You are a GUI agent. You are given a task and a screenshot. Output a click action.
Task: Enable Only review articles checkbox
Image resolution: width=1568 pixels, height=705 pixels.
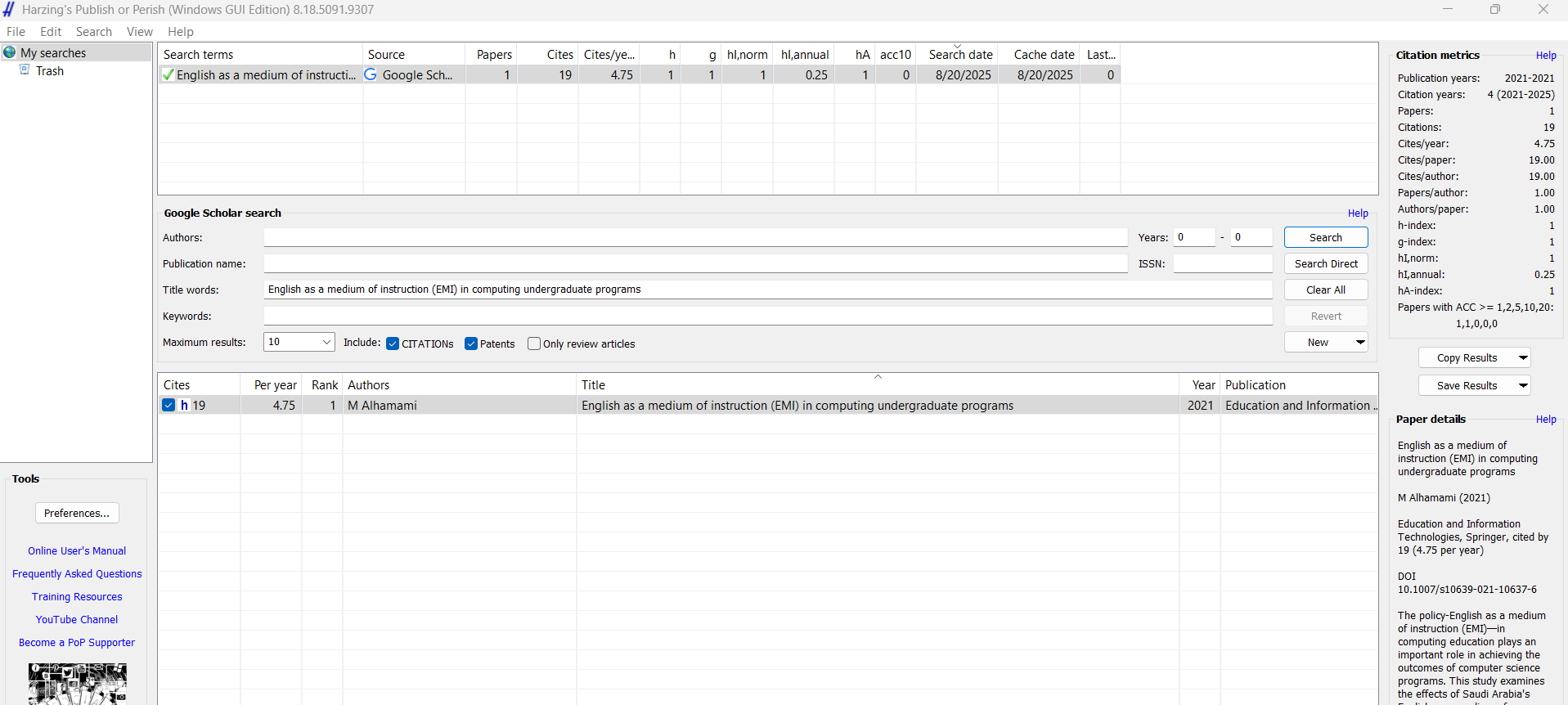tap(534, 344)
